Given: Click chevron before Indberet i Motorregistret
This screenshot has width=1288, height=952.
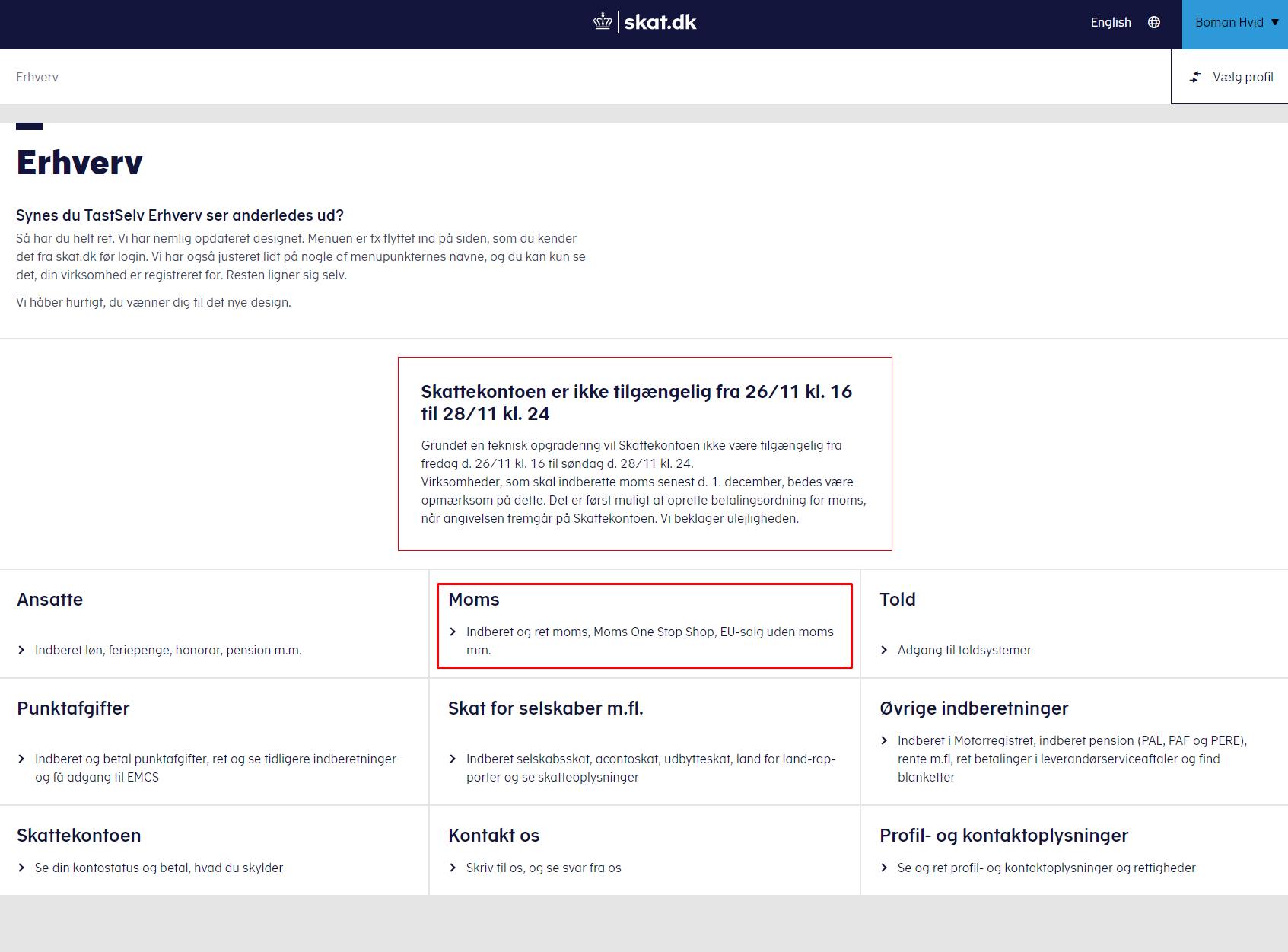Looking at the screenshot, I should click(x=884, y=740).
